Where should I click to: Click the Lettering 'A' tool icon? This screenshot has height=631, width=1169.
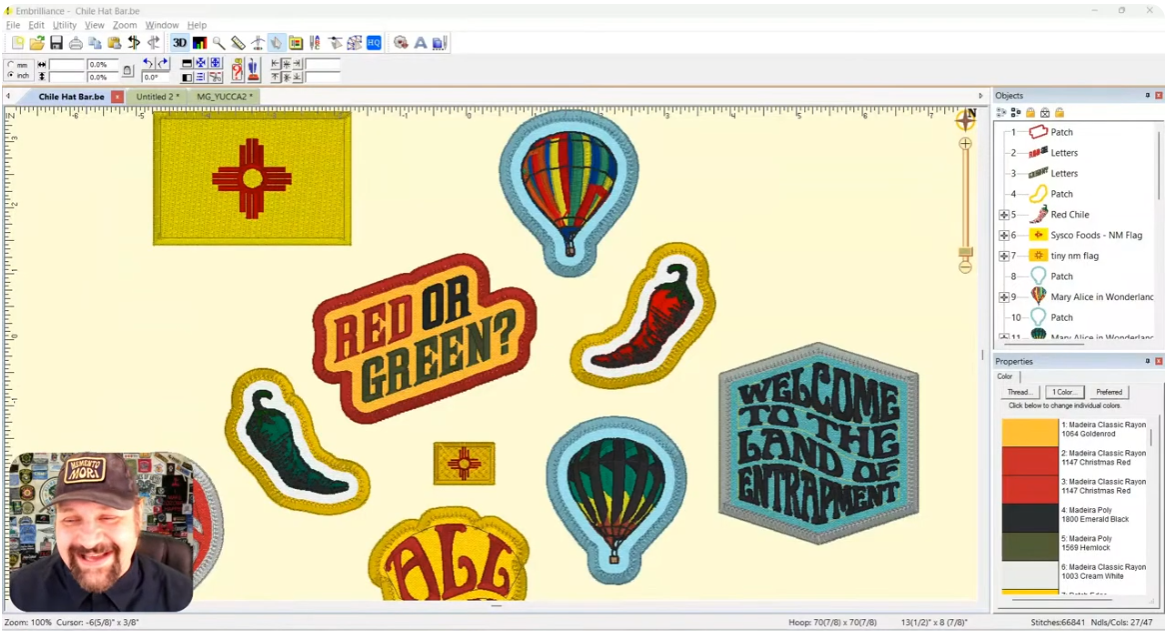pos(420,43)
